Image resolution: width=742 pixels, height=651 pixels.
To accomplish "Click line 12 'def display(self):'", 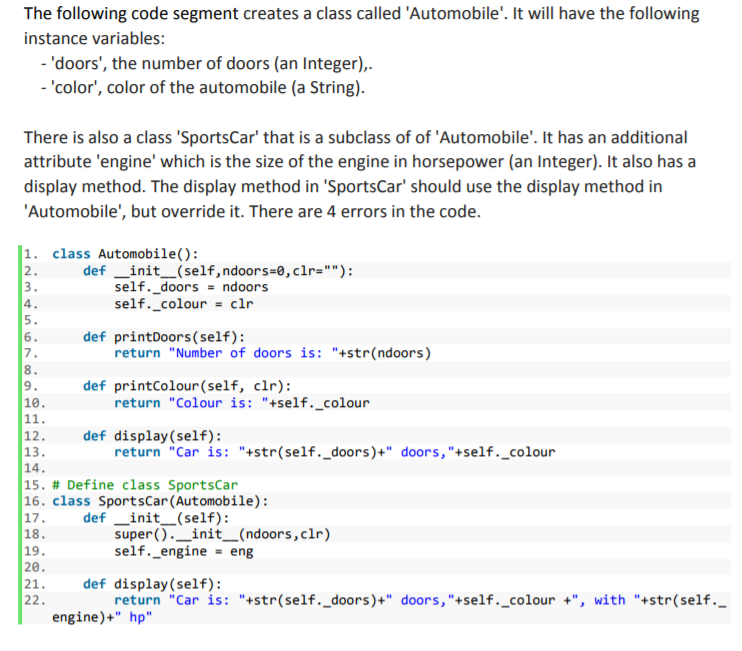I will pyautogui.click(x=152, y=436).
